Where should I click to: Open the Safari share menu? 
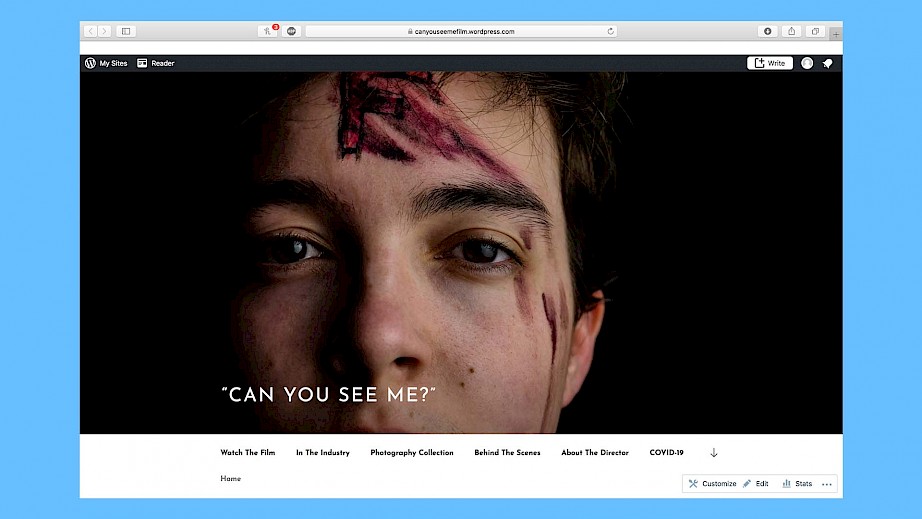pyautogui.click(x=791, y=31)
